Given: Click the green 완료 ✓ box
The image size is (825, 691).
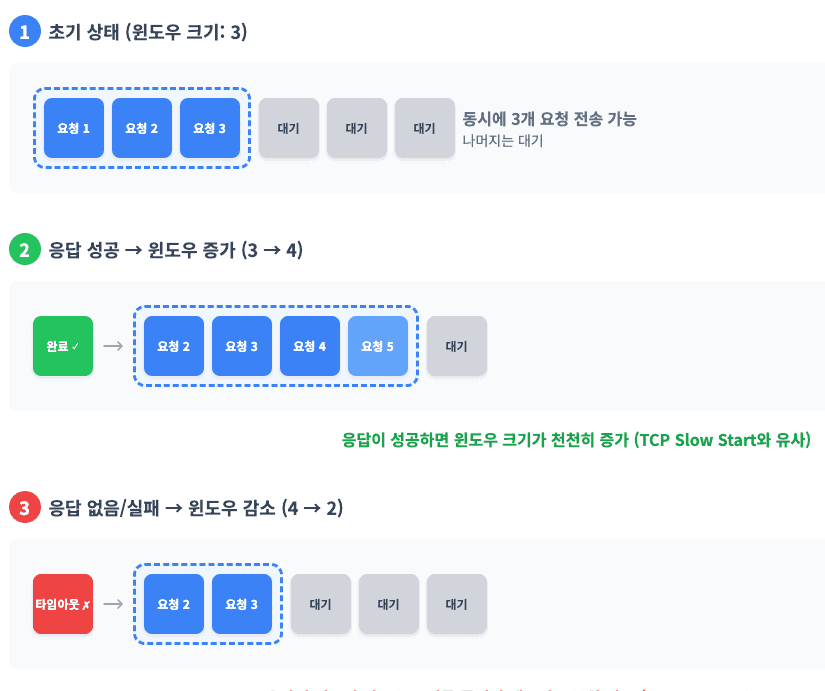Looking at the screenshot, I should [63, 346].
